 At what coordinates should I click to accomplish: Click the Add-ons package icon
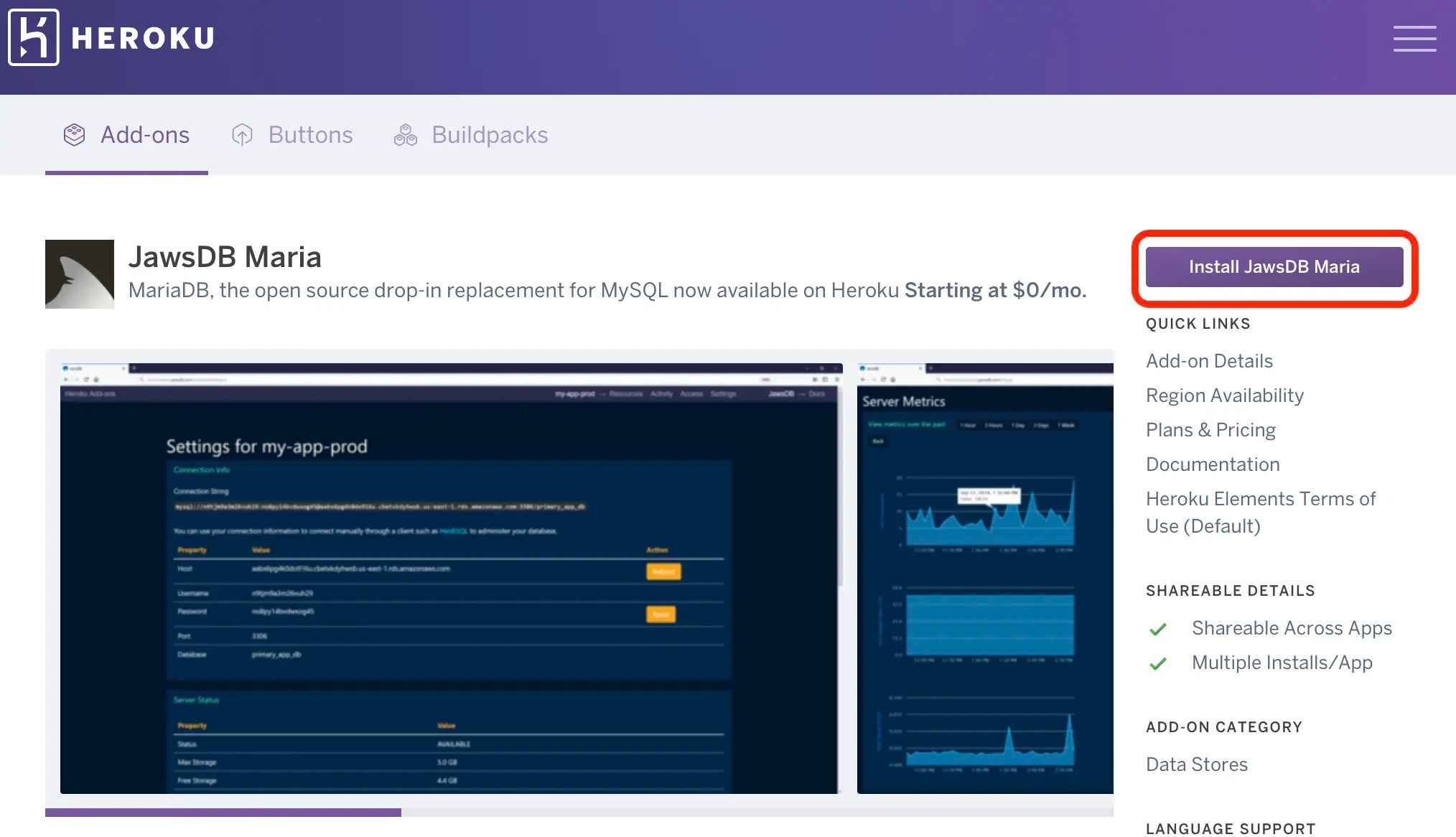(x=74, y=134)
